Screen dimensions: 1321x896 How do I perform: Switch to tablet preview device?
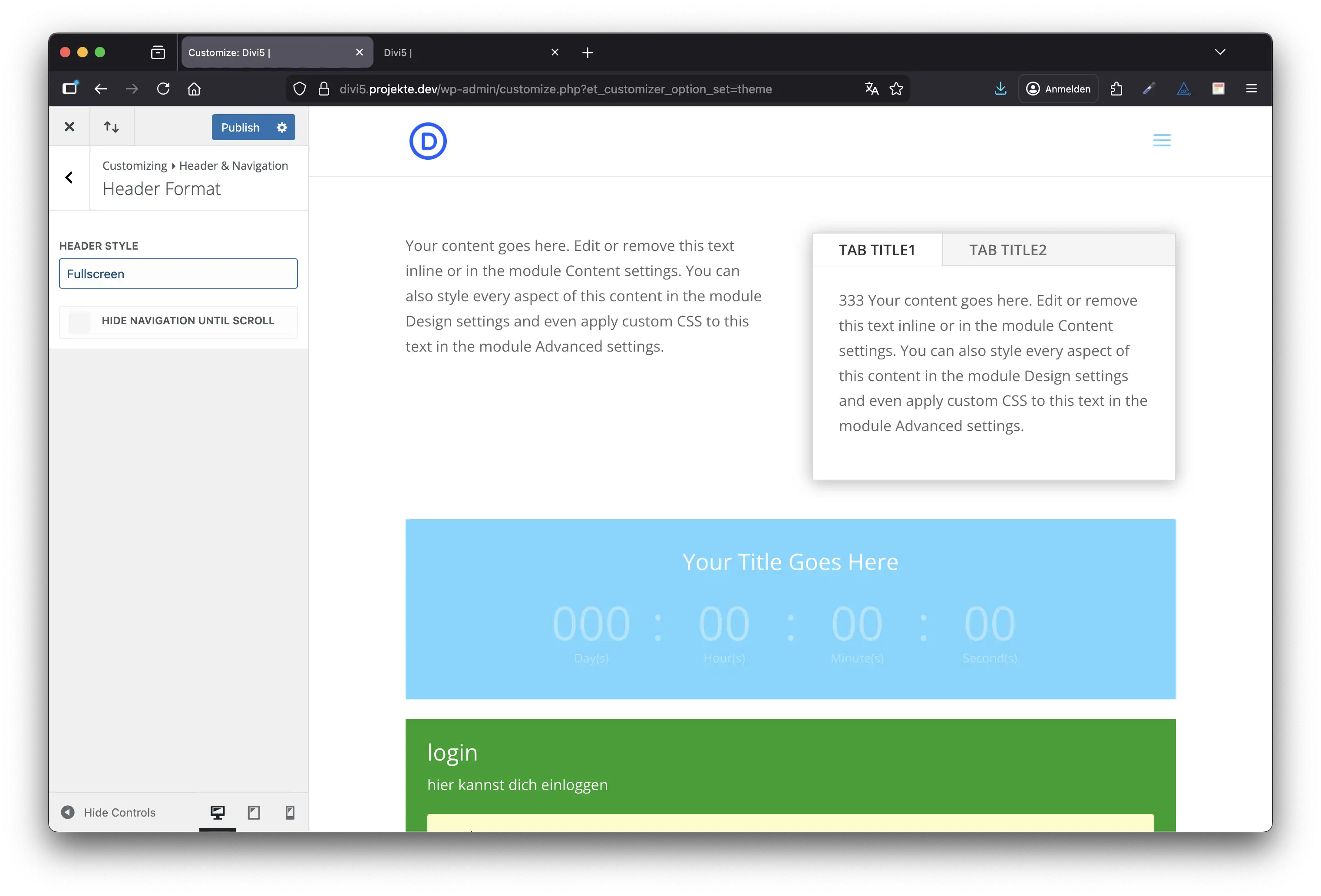(254, 812)
